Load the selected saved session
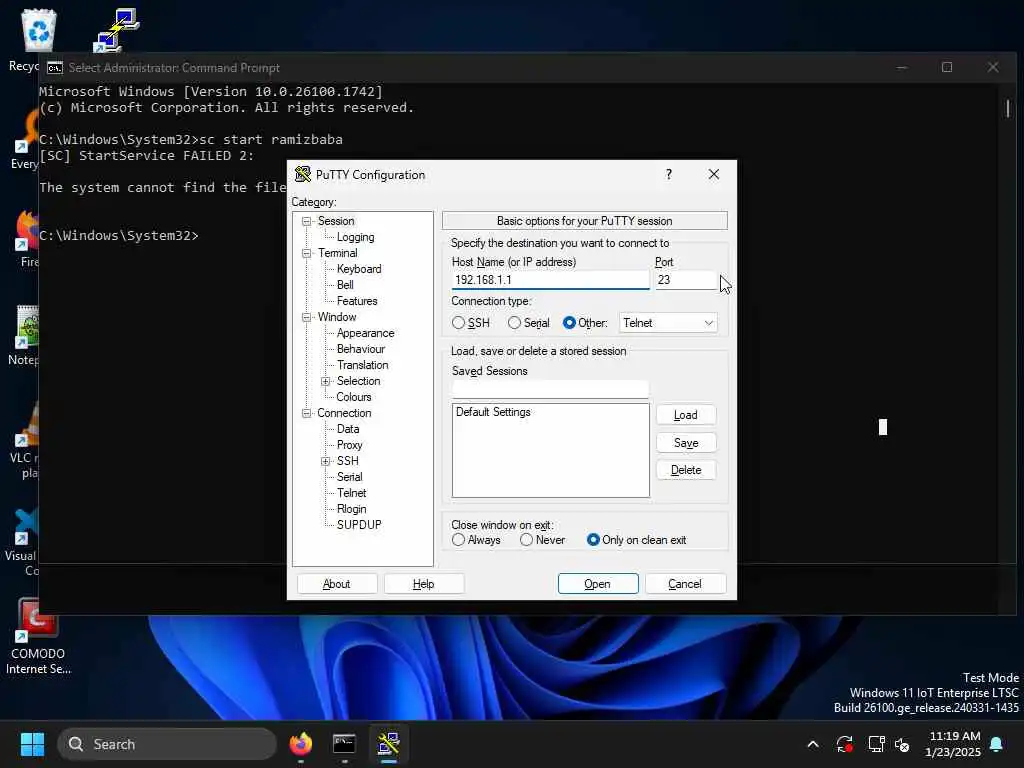1024x768 pixels. [686, 415]
